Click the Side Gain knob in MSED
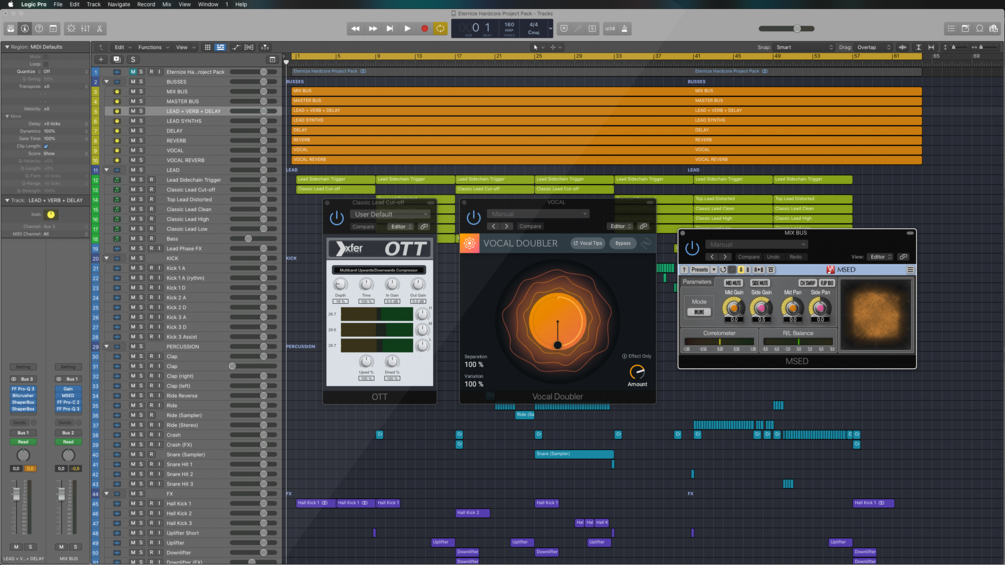The height and width of the screenshot is (565, 1005). tap(761, 308)
